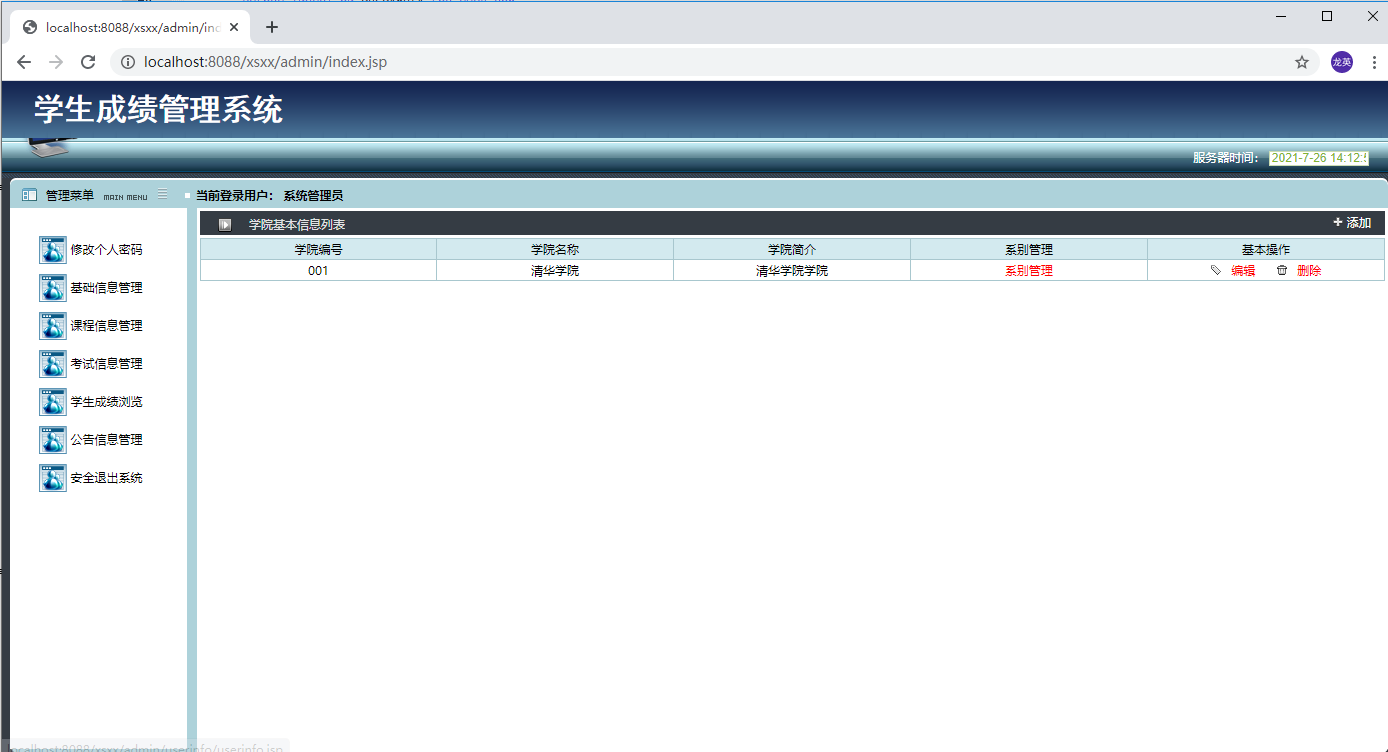Open 课程信息管理 menu item
Screen dimensions: 1388x752
(106, 326)
